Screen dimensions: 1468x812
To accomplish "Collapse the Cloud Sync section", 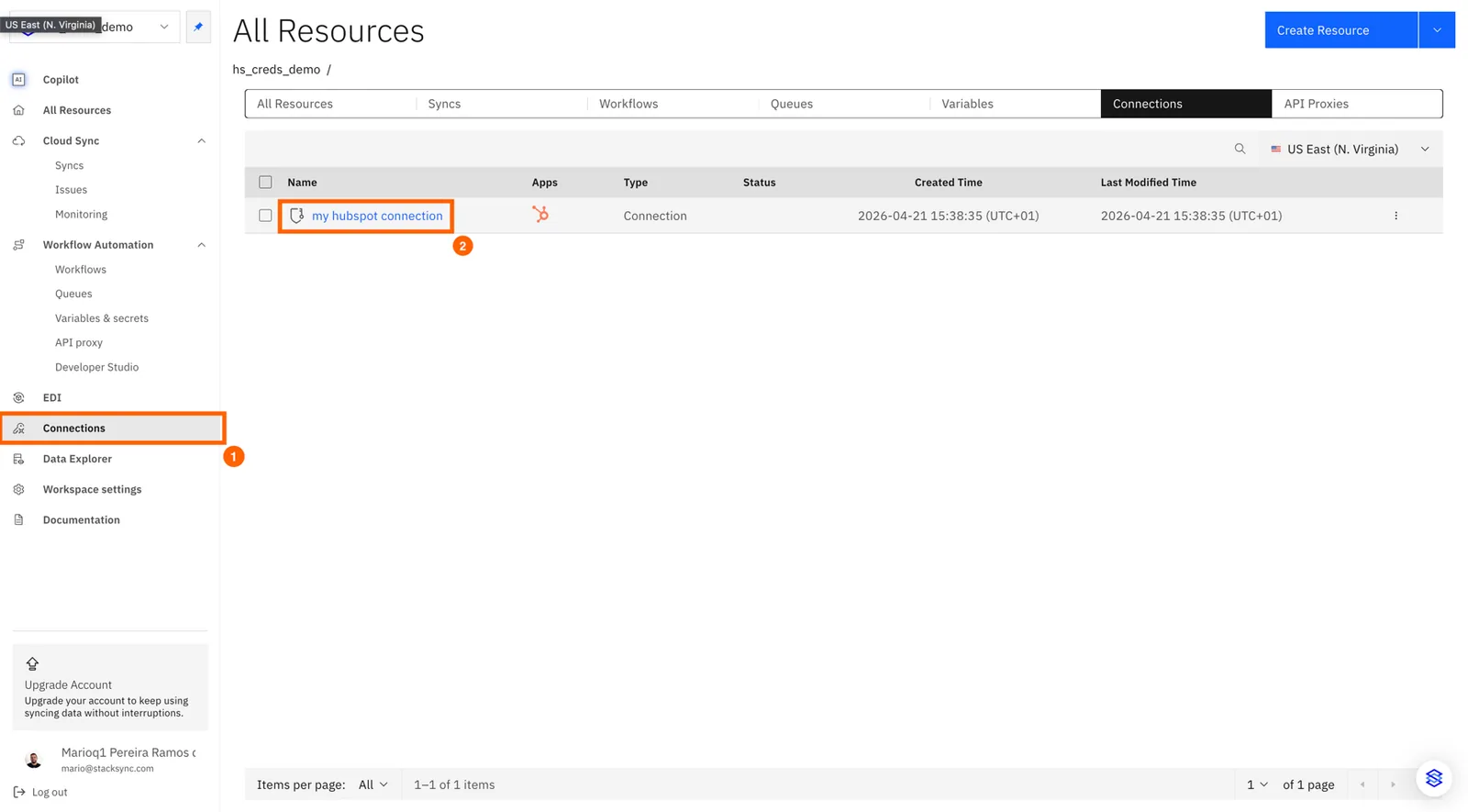I will [x=202, y=140].
